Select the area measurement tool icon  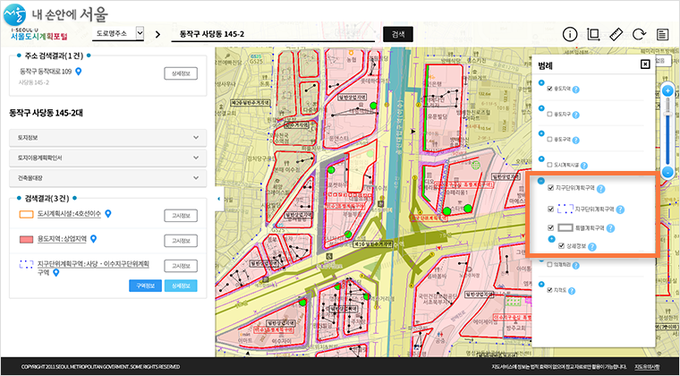pyautogui.click(x=593, y=34)
